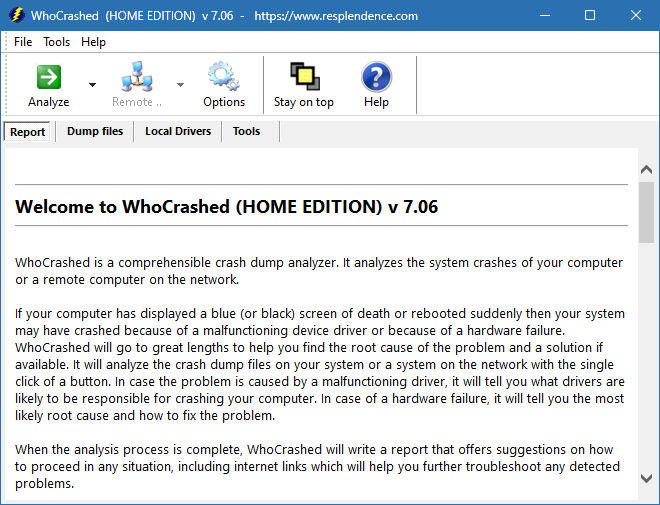Expand the Remote dropdown arrow
The image size is (660, 505).
[181, 85]
